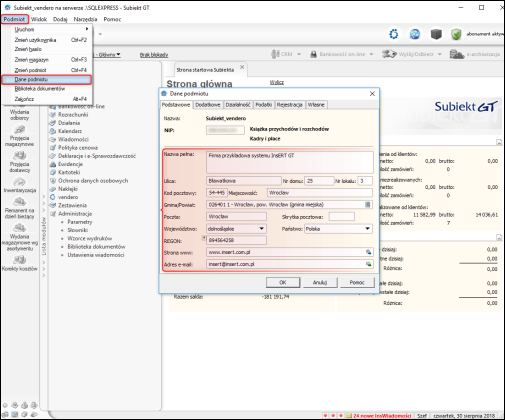
Task: Click the Poczta field
Action: pyautogui.click(x=236, y=217)
